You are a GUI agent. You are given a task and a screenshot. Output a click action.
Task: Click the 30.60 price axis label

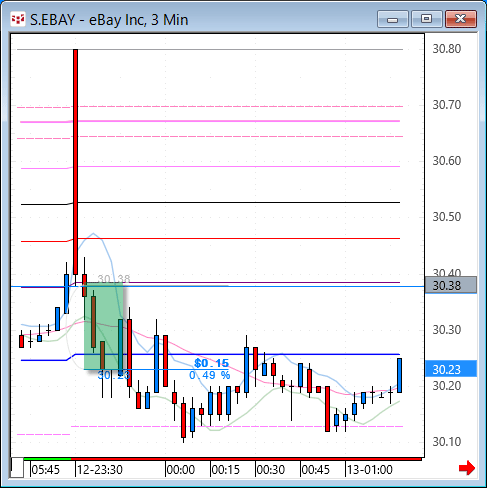[447, 161]
